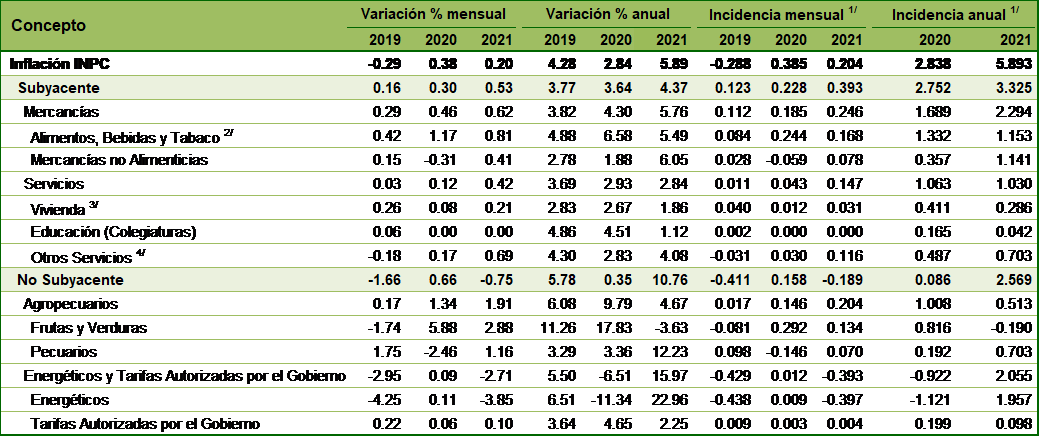
Task: Select the No Subyacente row label
Action: (x=69, y=279)
